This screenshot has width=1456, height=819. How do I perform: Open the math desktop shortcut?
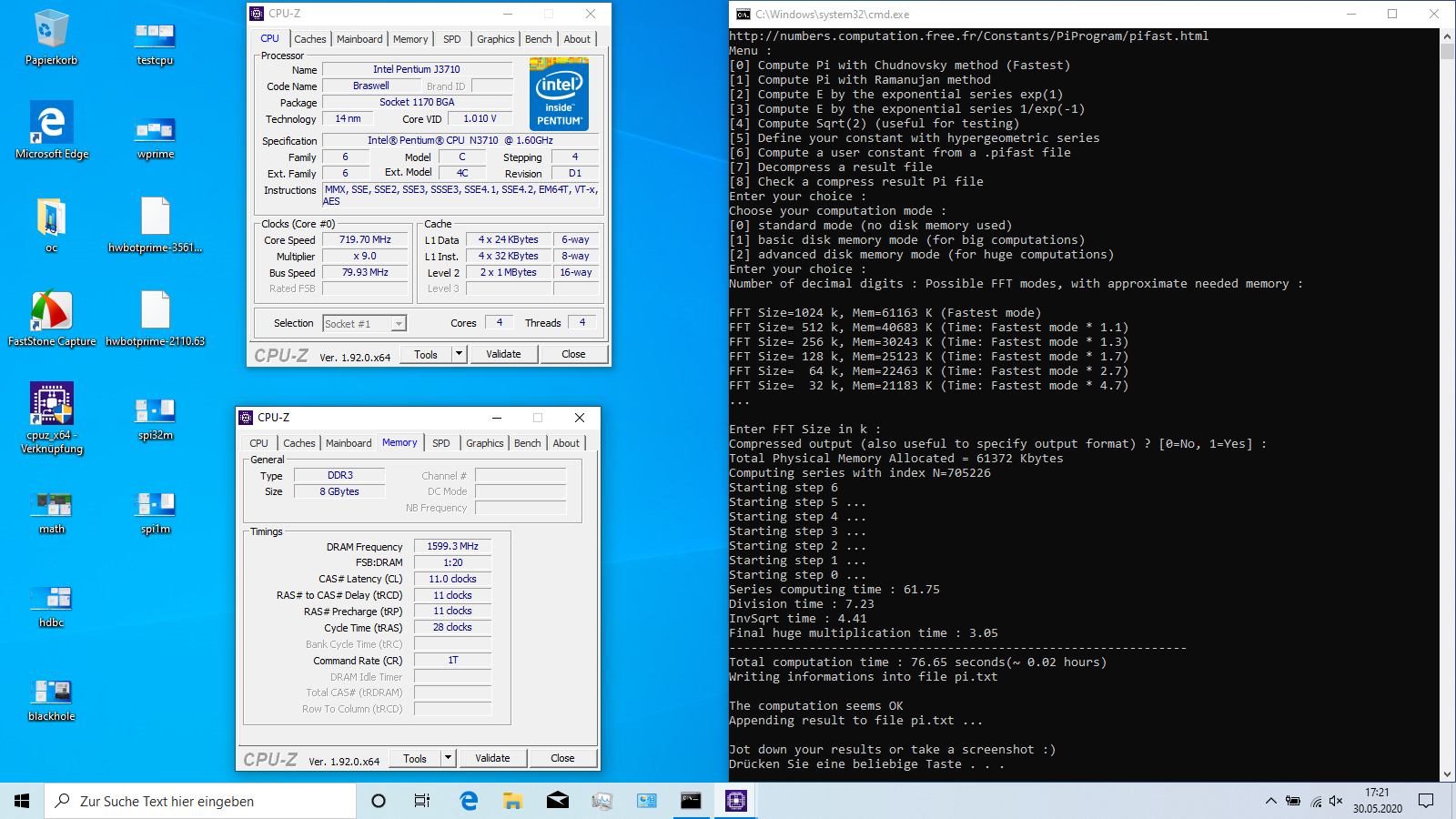(52, 512)
